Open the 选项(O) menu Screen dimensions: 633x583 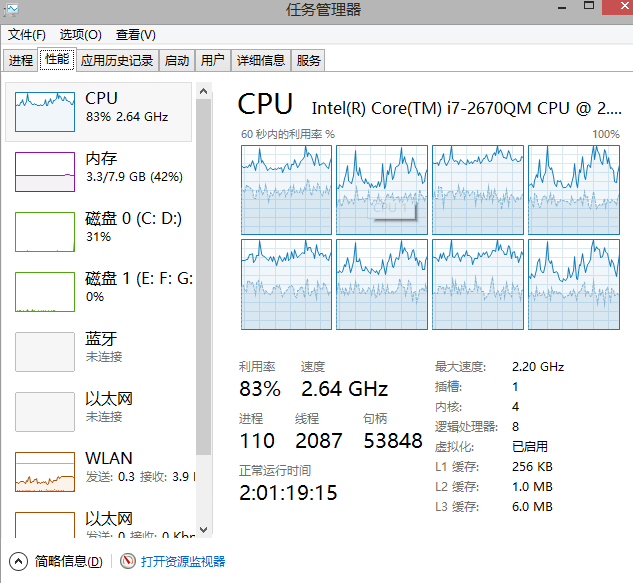pyautogui.click(x=80, y=35)
